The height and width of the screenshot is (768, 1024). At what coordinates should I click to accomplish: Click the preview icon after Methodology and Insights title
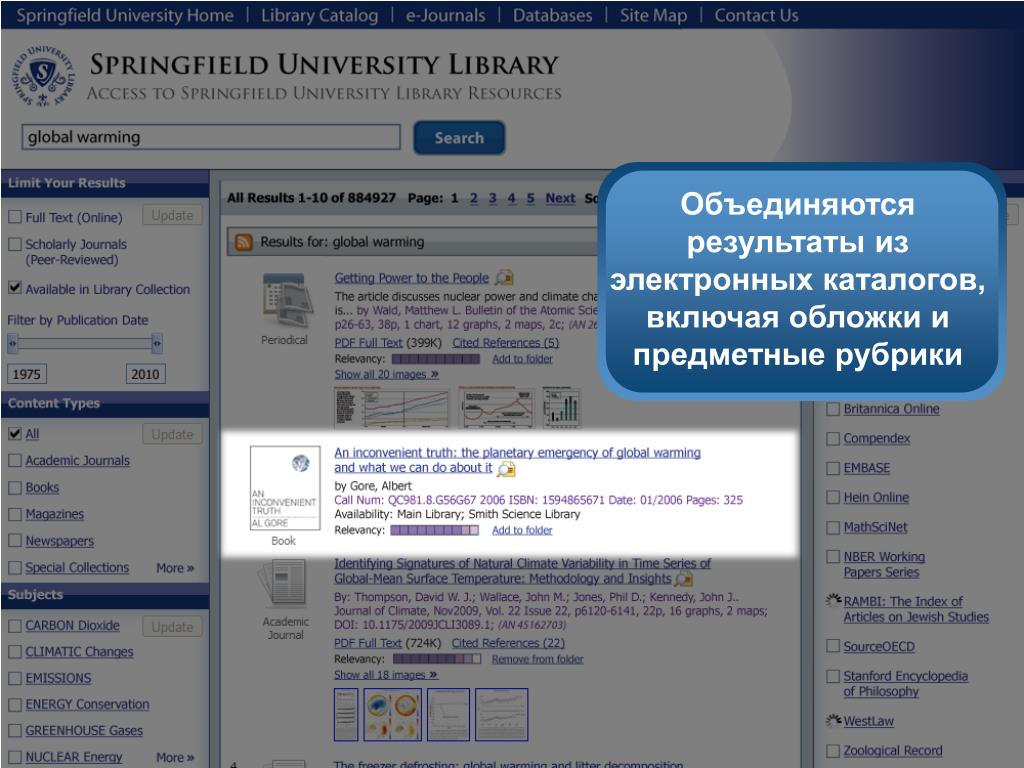(x=684, y=579)
